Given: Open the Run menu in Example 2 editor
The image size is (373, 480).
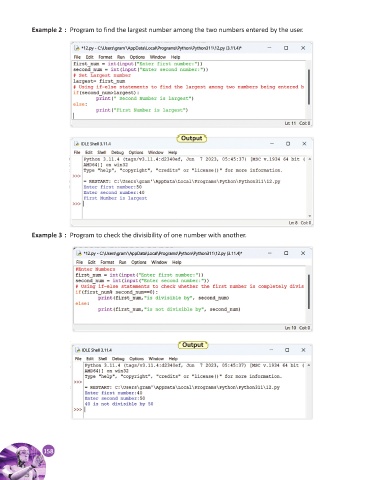Looking at the screenshot, I should tap(121, 57).
